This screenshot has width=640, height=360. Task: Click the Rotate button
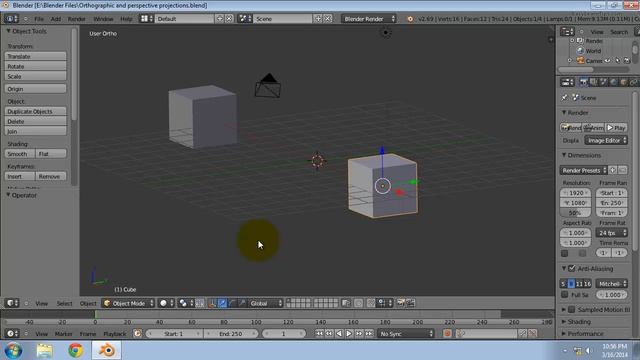(x=36, y=66)
